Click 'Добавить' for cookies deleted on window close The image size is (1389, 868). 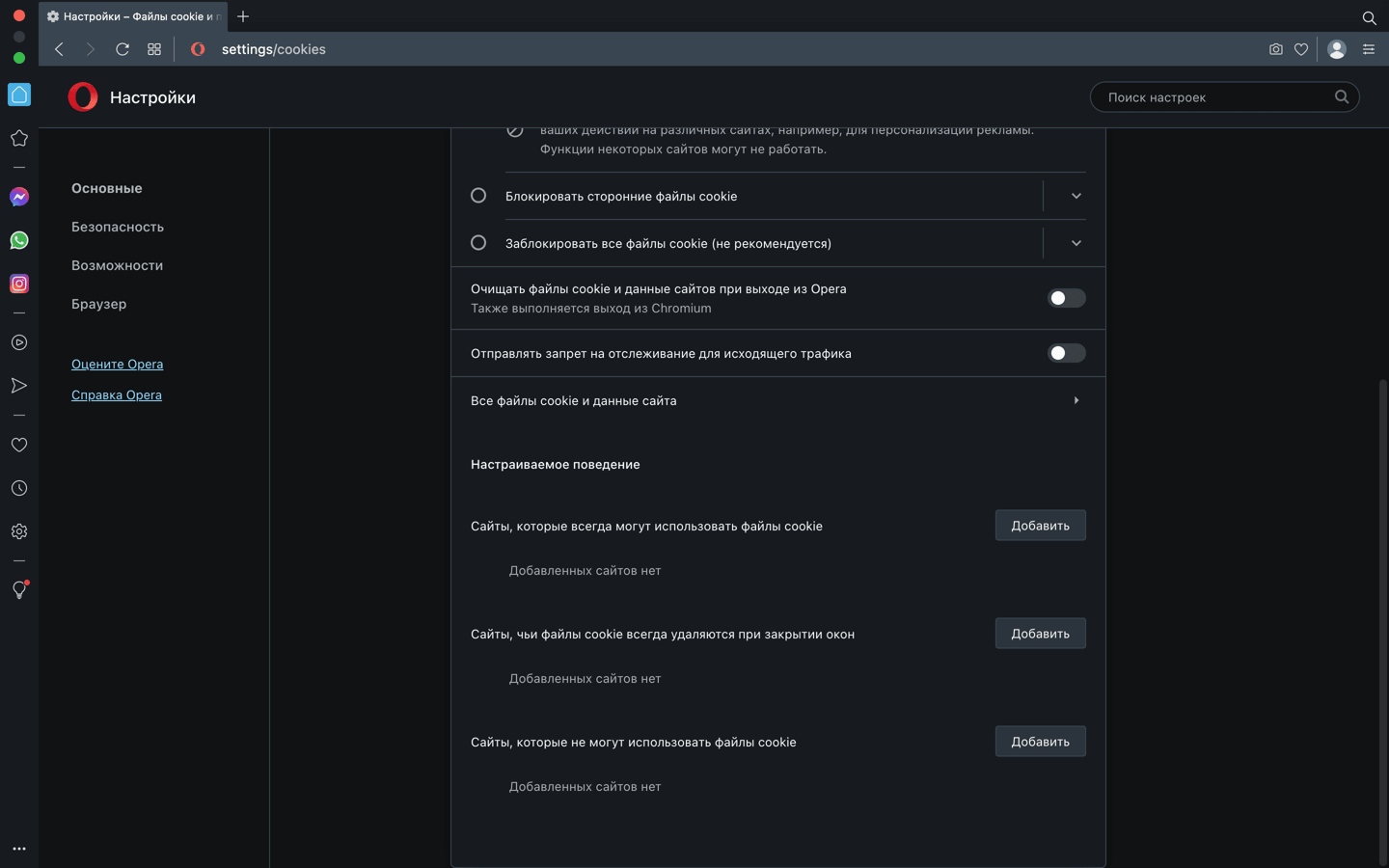[x=1041, y=634]
